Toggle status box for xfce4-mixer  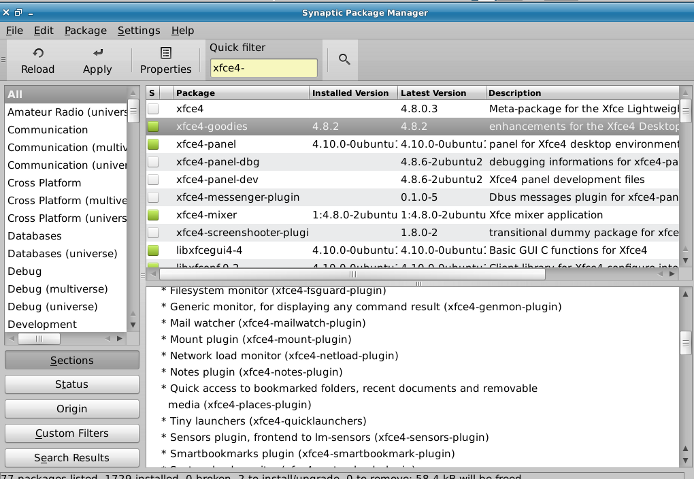coord(153,215)
